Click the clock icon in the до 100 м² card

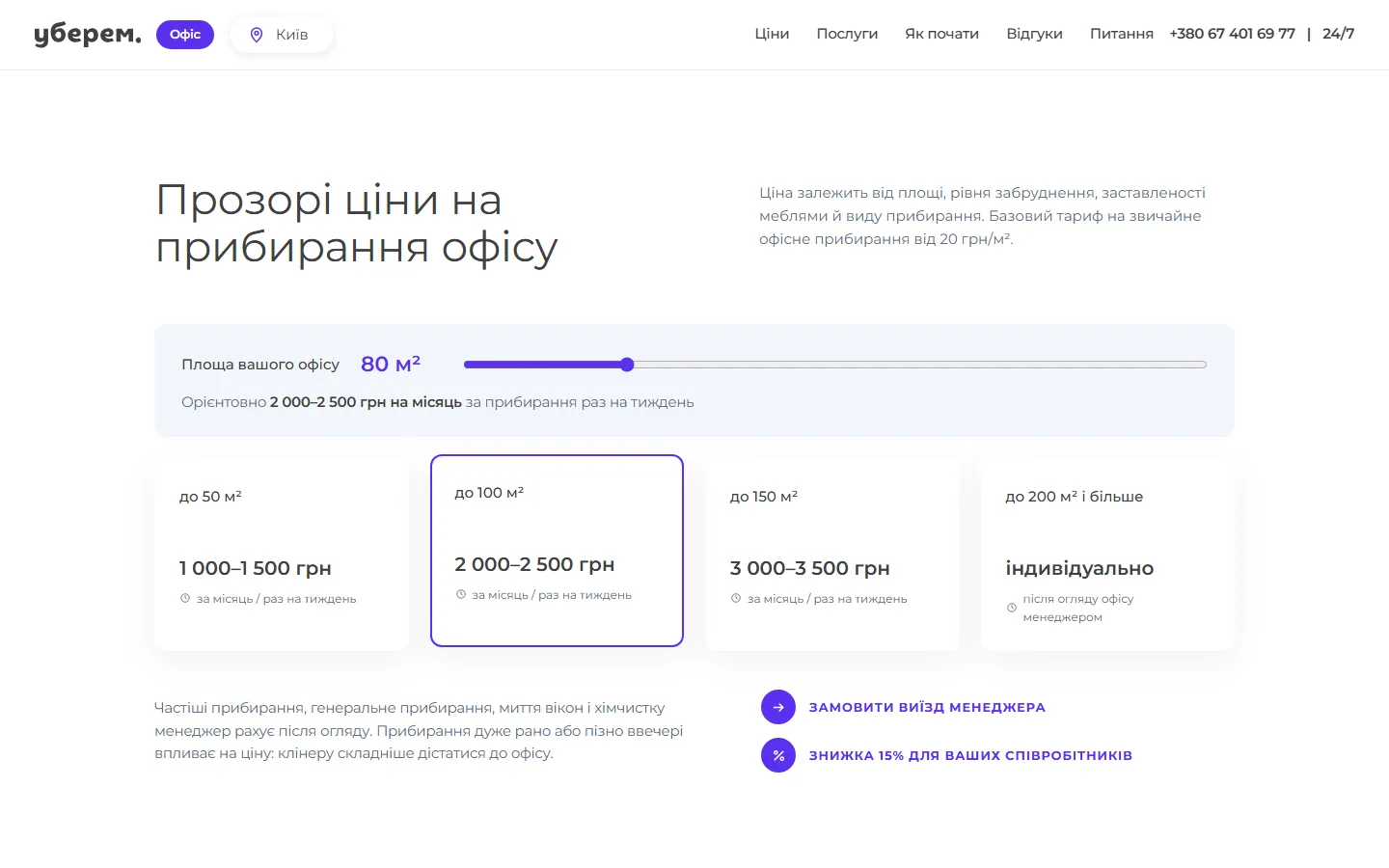tap(461, 594)
